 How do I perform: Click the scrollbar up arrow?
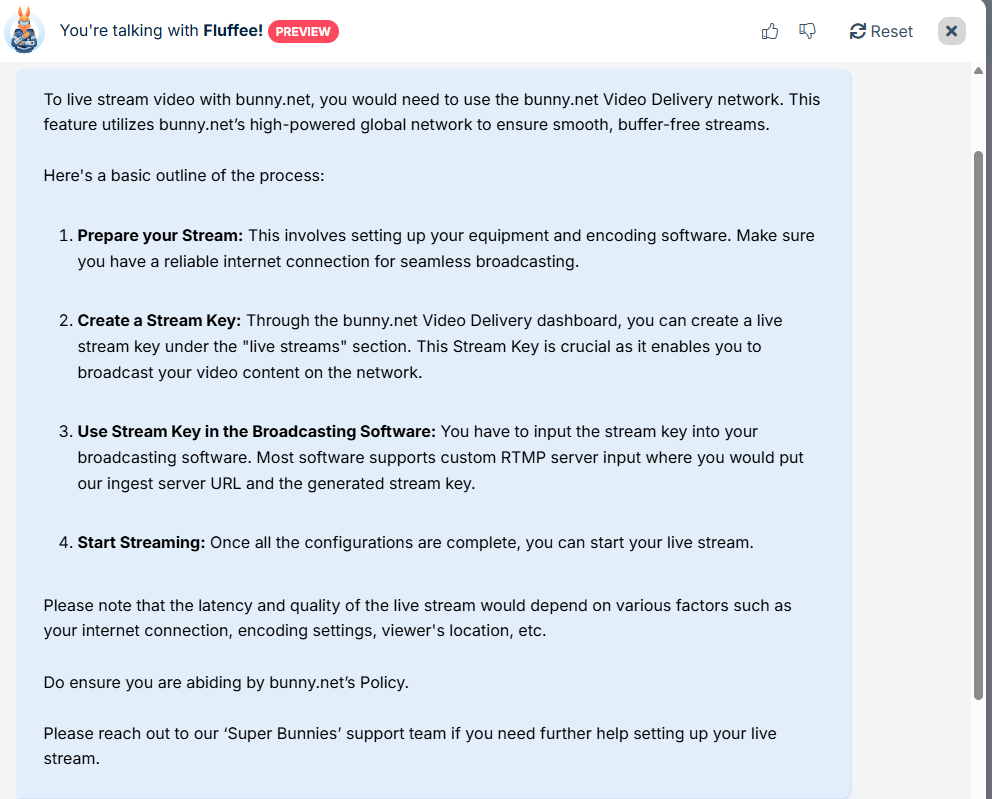click(x=979, y=70)
